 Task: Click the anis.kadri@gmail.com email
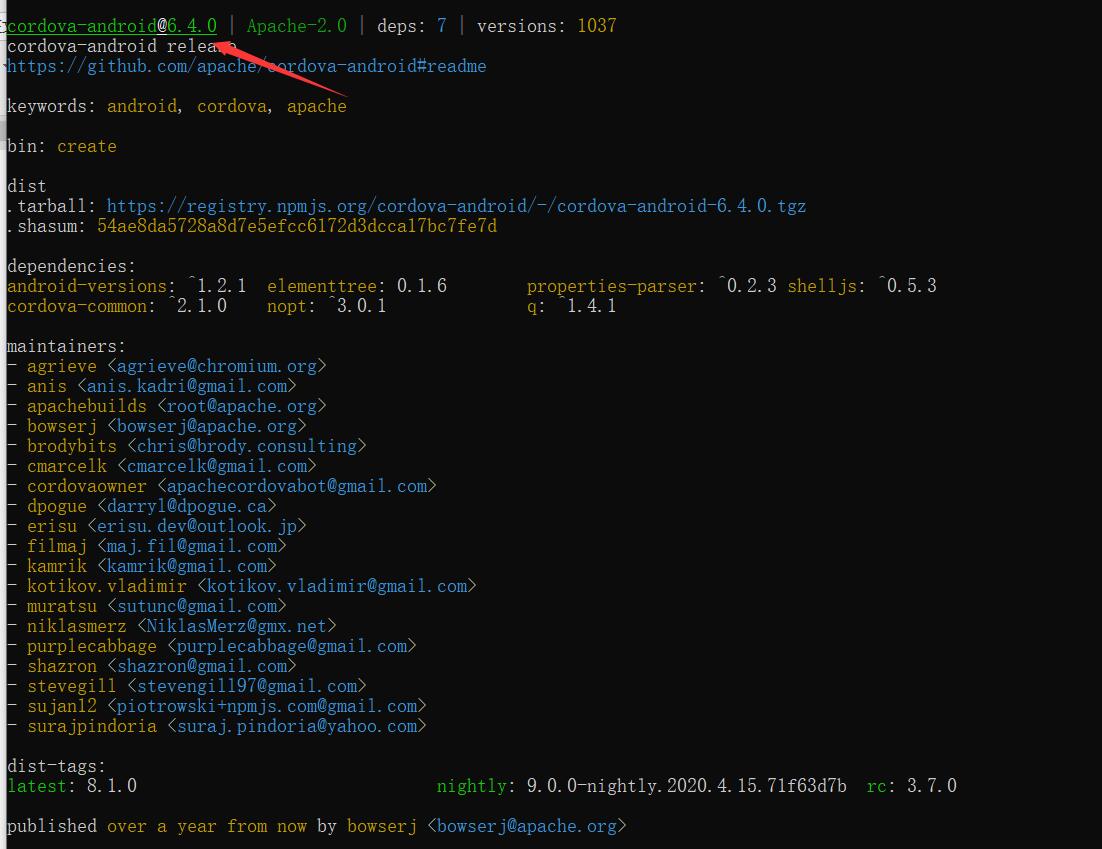pos(187,387)
